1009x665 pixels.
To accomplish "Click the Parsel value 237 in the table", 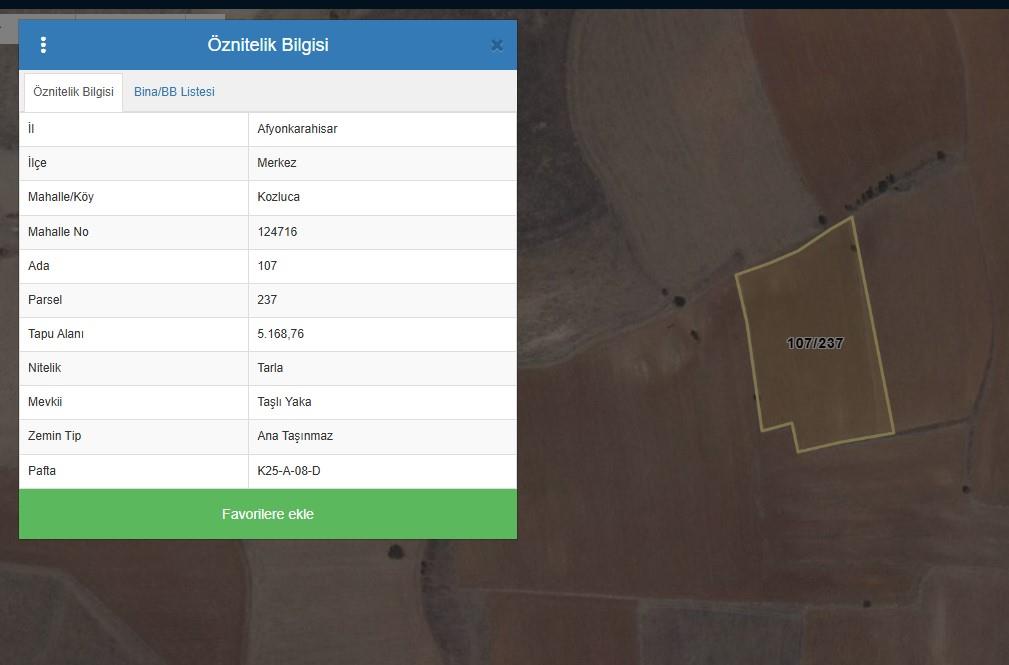I will pyautogui.click(x=267, y=300).
